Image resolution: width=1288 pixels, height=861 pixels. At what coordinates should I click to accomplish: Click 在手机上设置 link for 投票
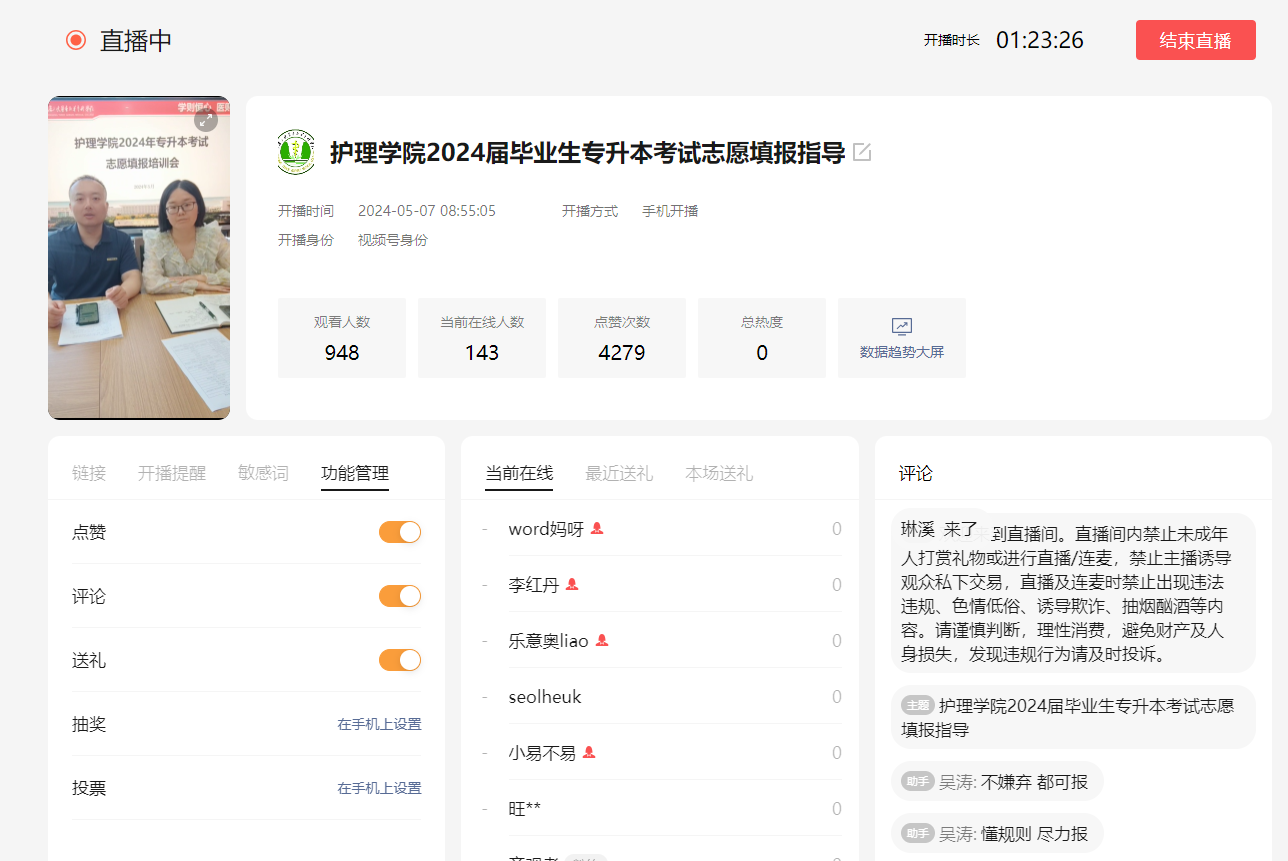379,788
